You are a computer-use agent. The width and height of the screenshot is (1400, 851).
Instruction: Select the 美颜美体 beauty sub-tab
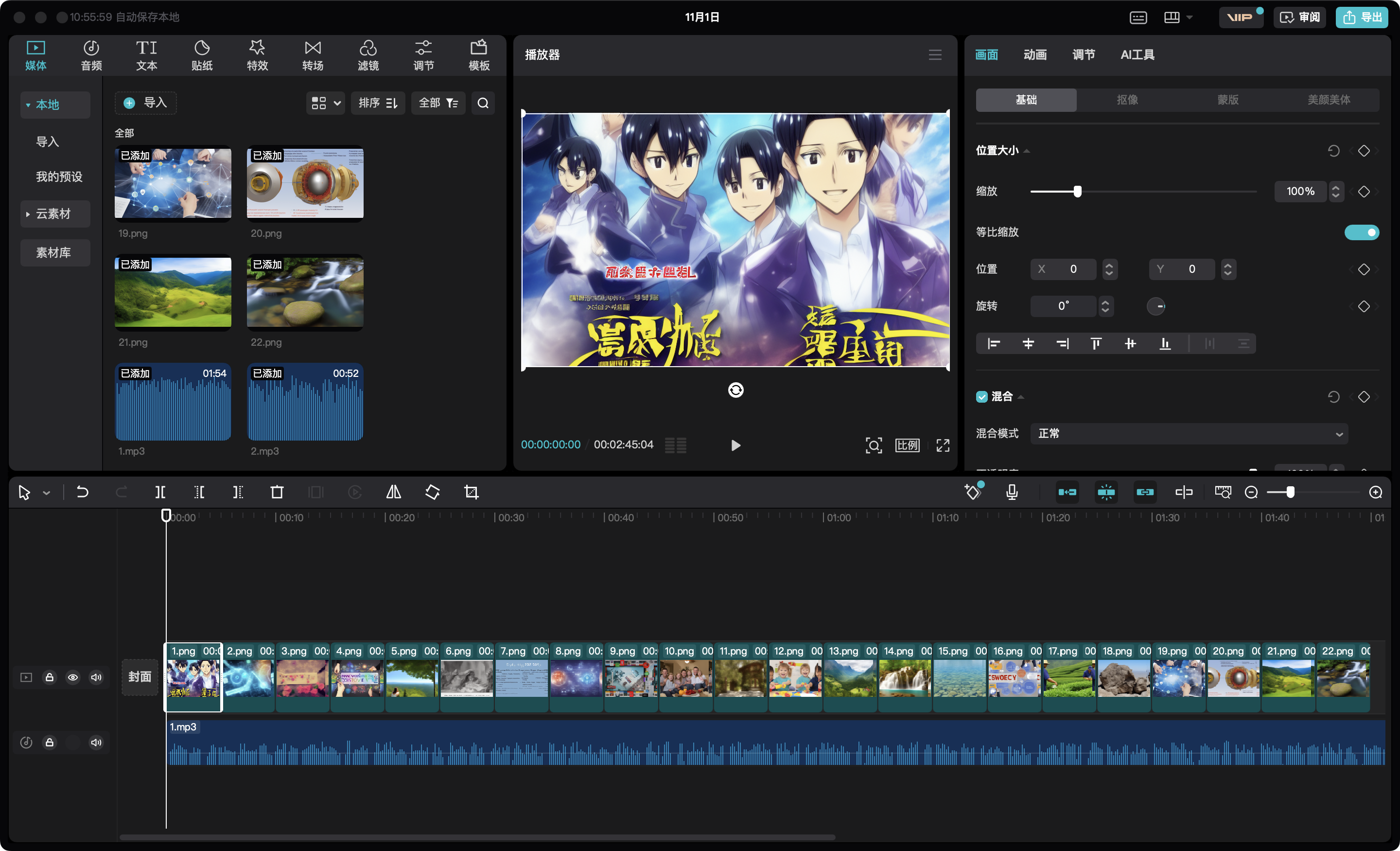(x=1329, y=100)
